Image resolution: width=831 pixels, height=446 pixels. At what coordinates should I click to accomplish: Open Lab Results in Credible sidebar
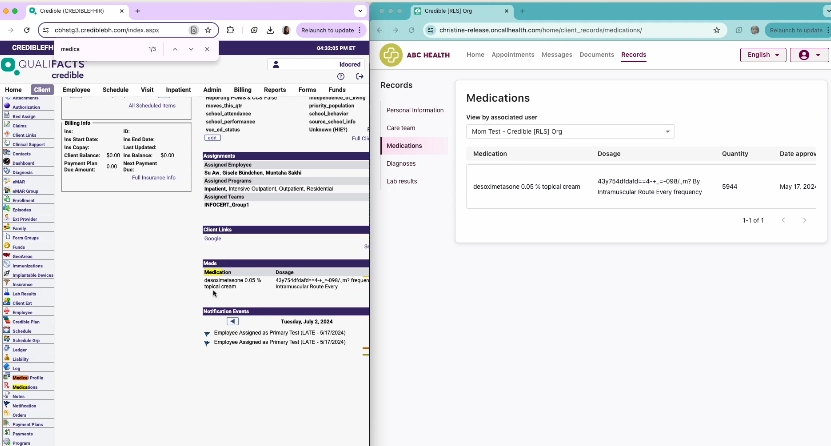point(24,293)
